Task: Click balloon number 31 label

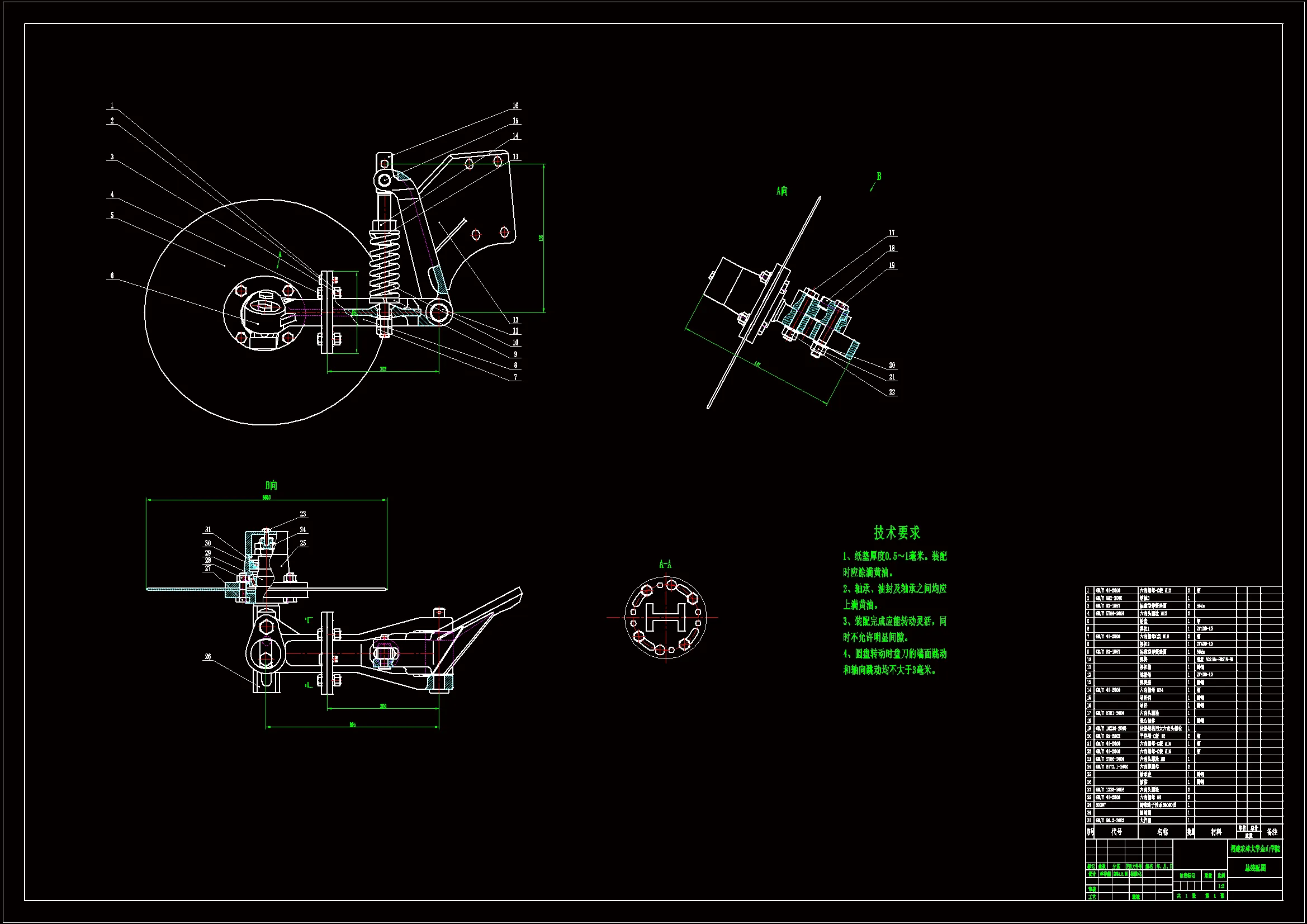Action: (208, 529)
